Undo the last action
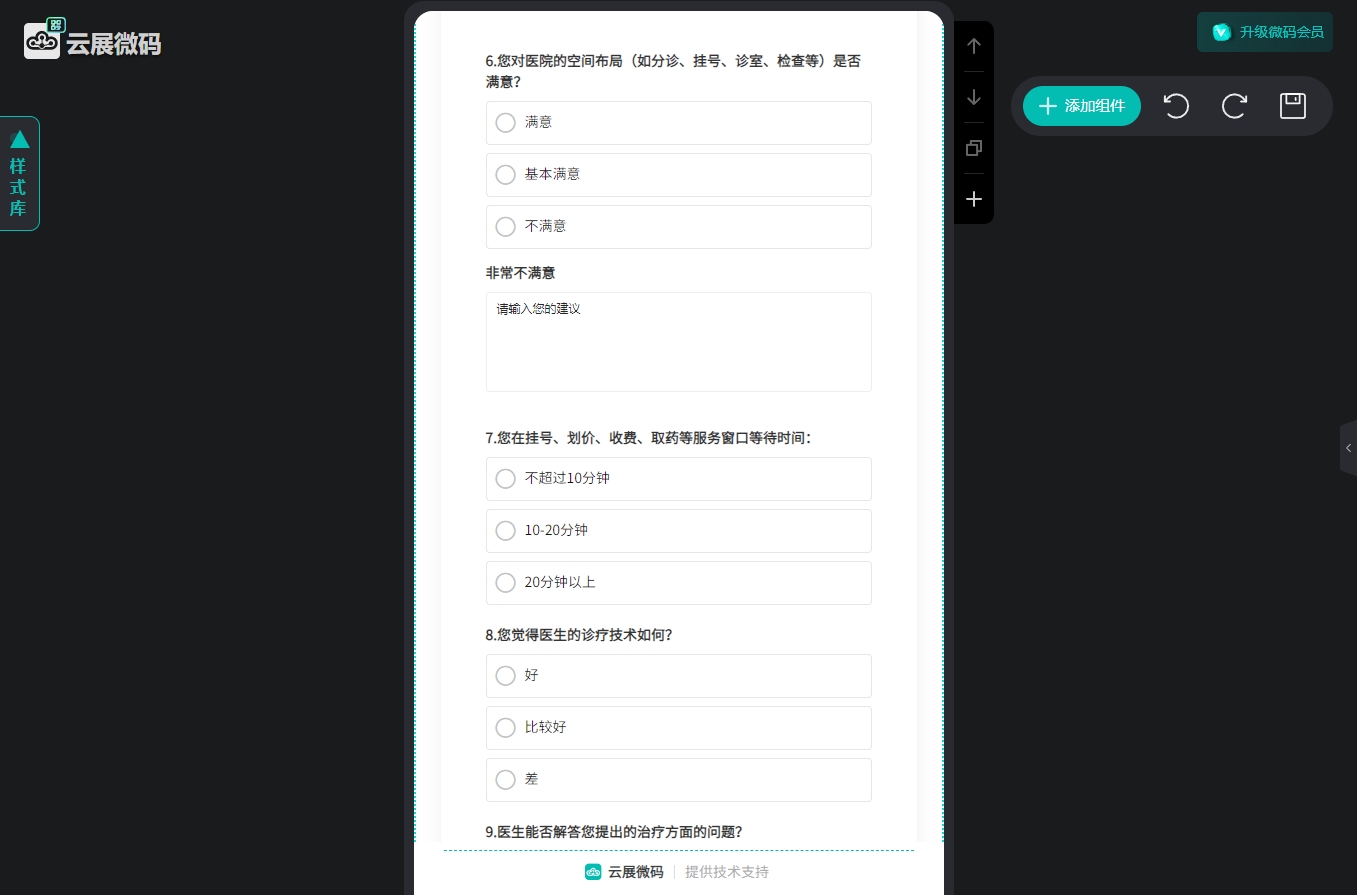The image size is (1357, 895). [1176, 106]
